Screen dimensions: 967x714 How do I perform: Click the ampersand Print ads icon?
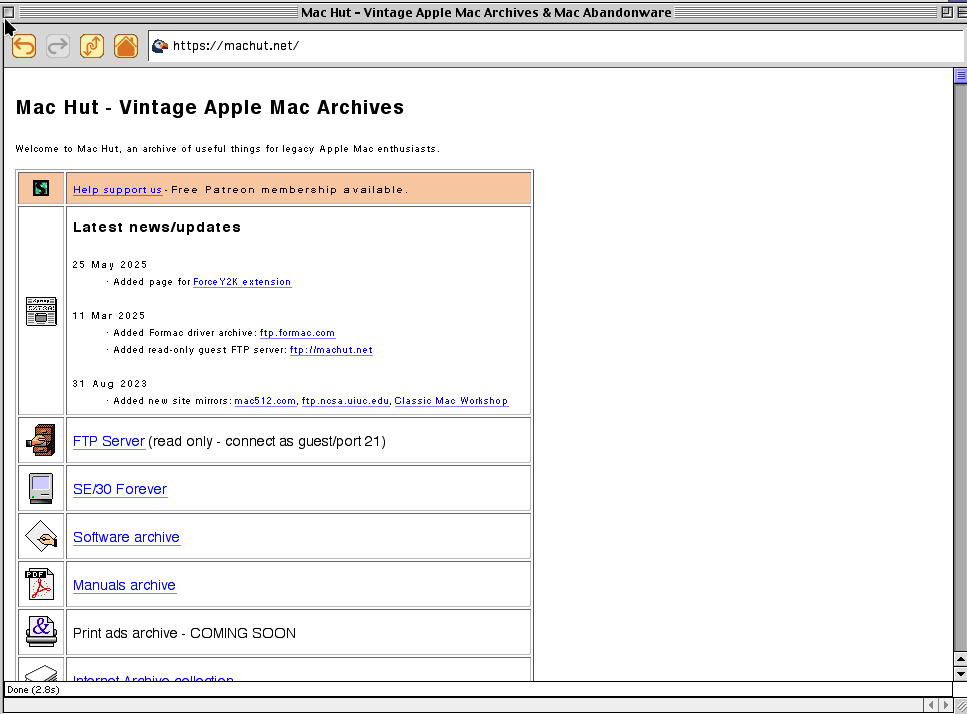[41, 632]
